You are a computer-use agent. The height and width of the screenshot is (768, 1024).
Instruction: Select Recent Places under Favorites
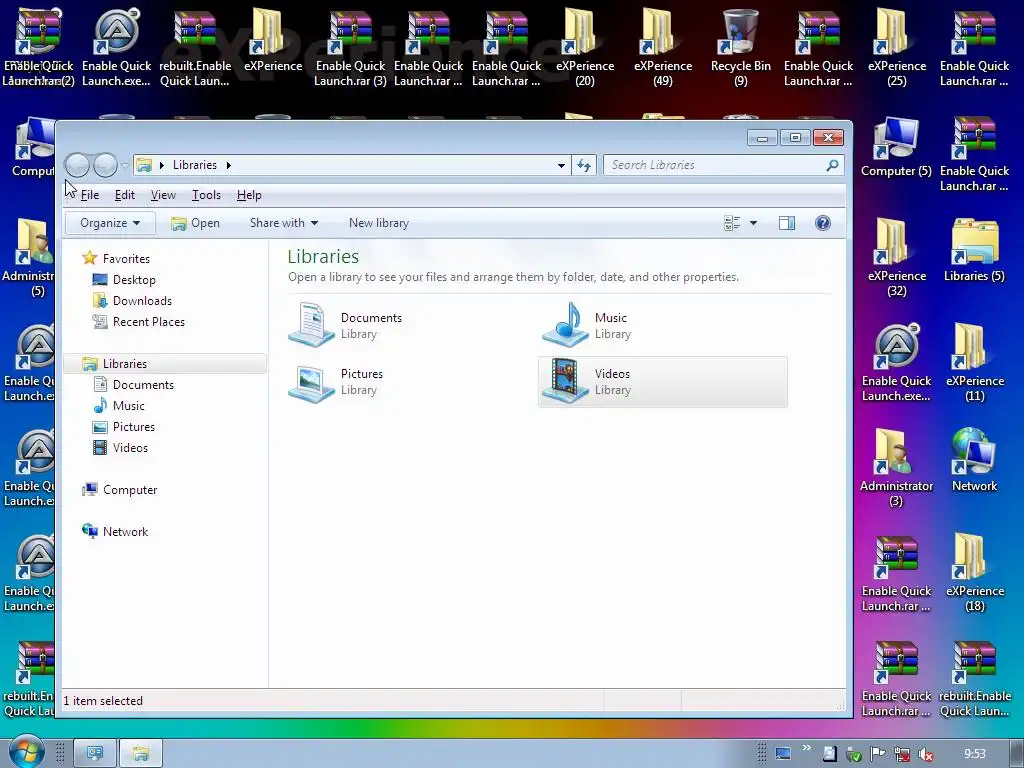tap(148, 321)
